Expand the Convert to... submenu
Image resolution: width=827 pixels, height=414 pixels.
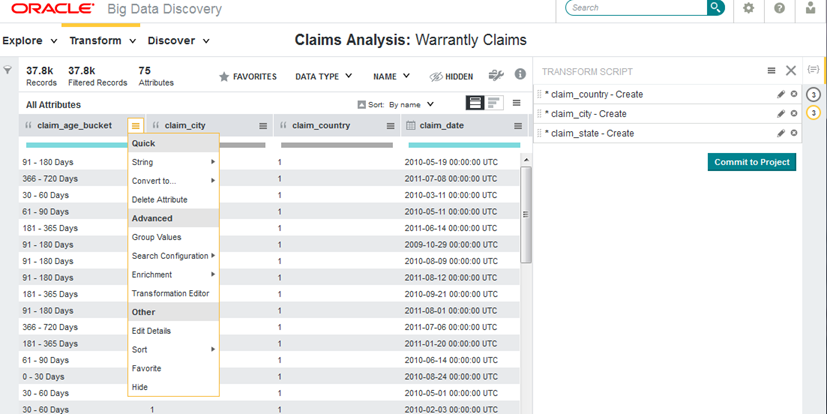(173, 181)
